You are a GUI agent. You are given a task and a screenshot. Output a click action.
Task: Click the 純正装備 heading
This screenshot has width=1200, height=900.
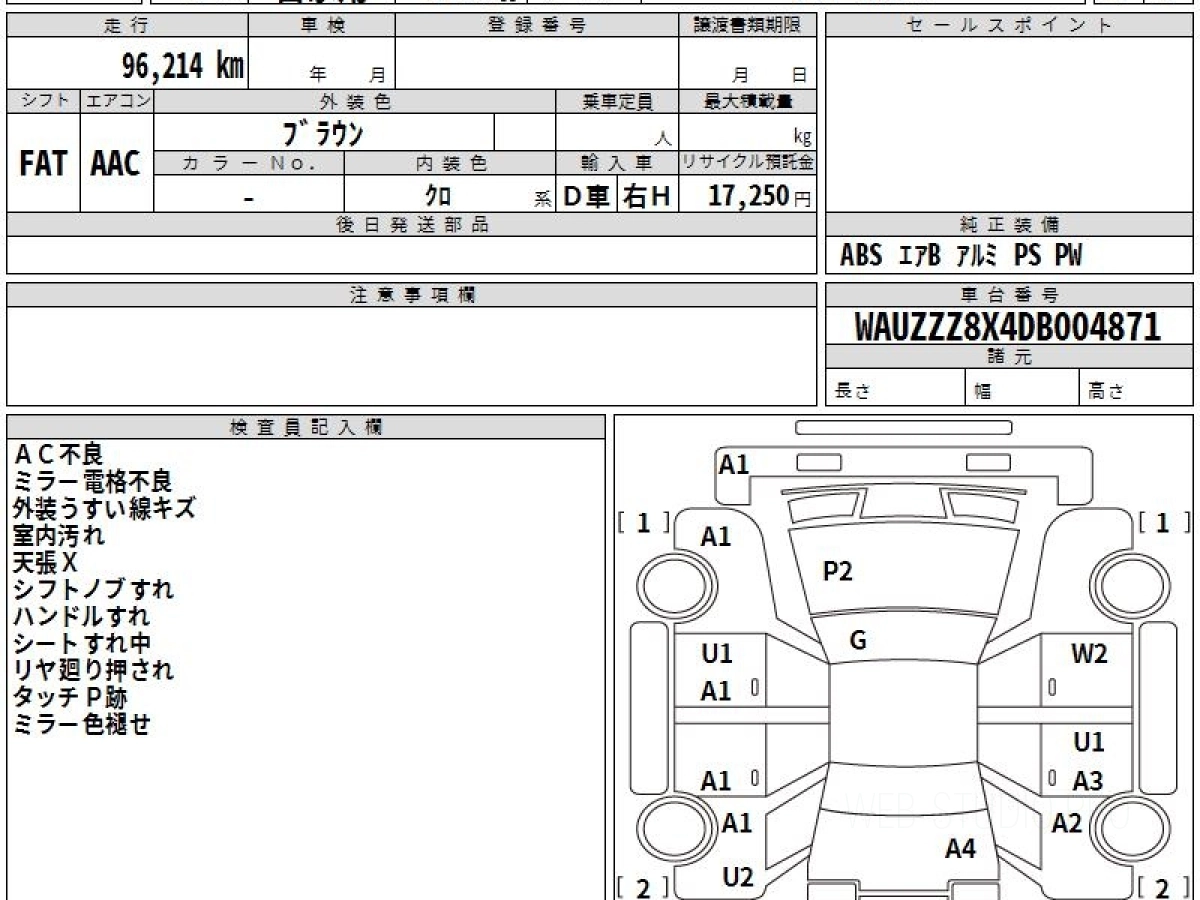pyautogui.click(x=1009, y=225)
